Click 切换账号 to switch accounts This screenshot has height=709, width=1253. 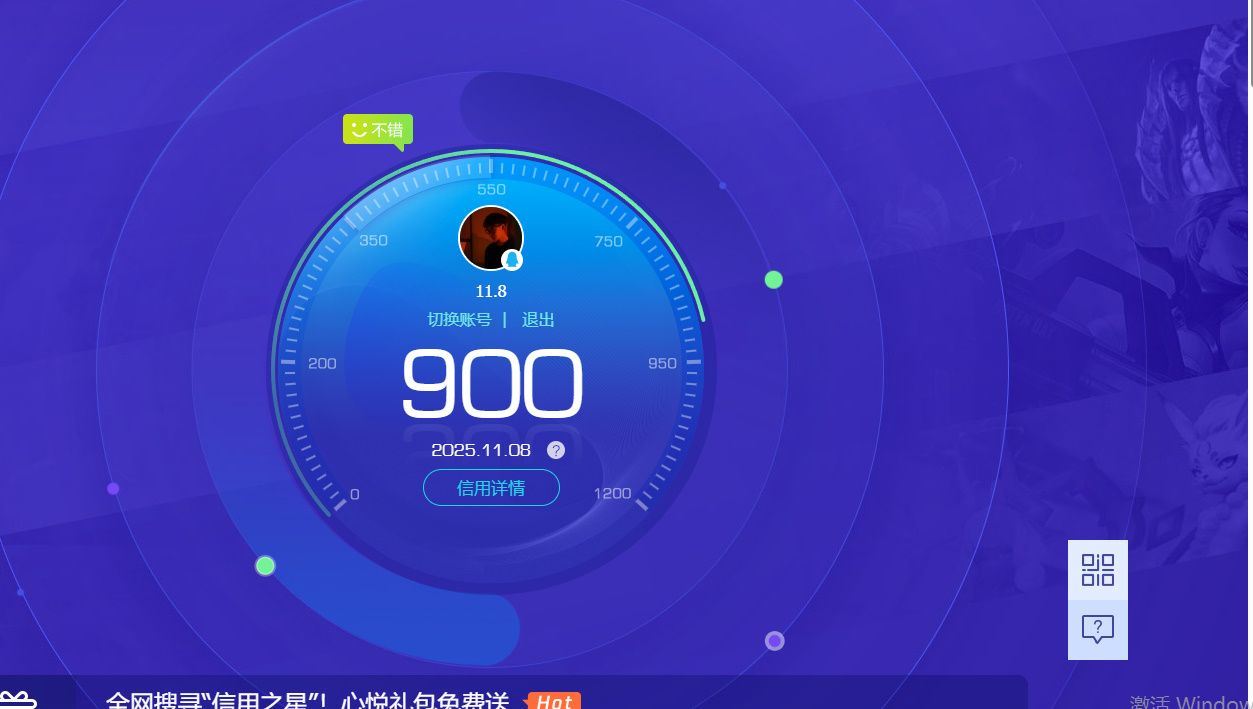click(460, 320)
